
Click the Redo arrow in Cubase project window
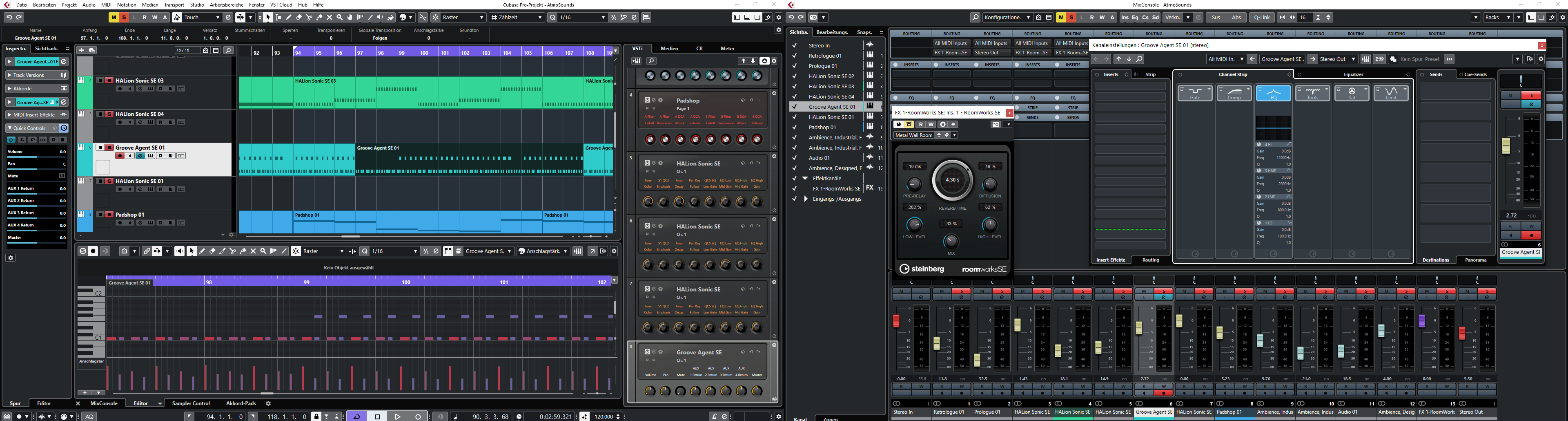[x=19, y=18]
